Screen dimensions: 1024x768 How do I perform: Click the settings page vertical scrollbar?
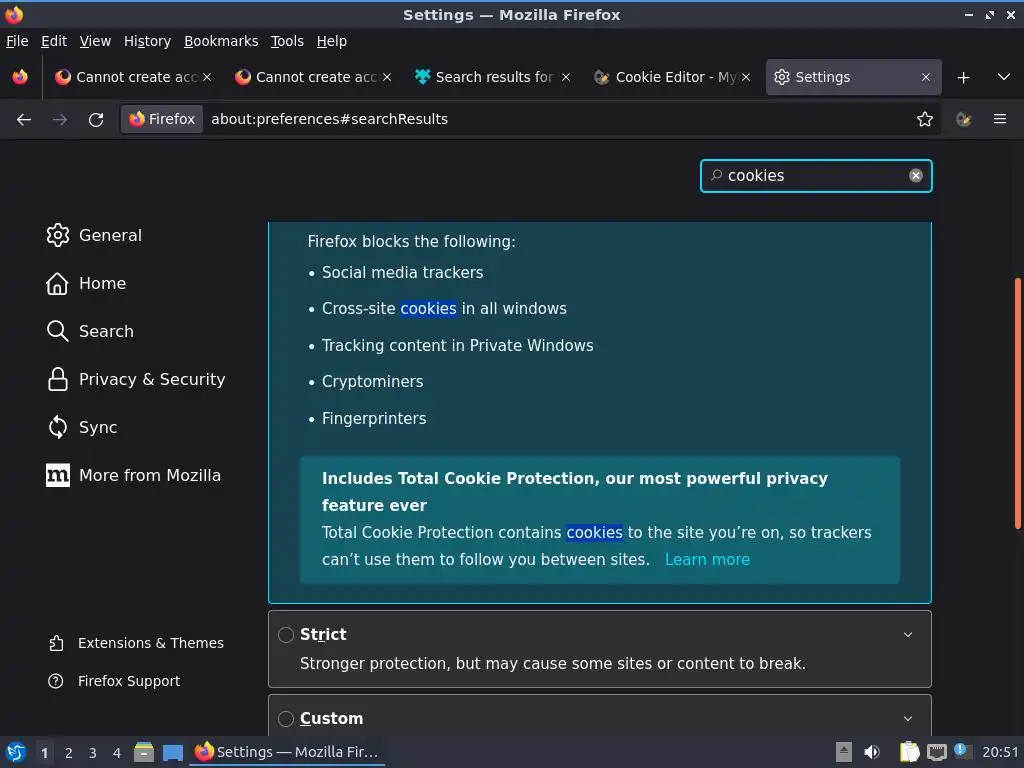click(x=1017, y=404)
